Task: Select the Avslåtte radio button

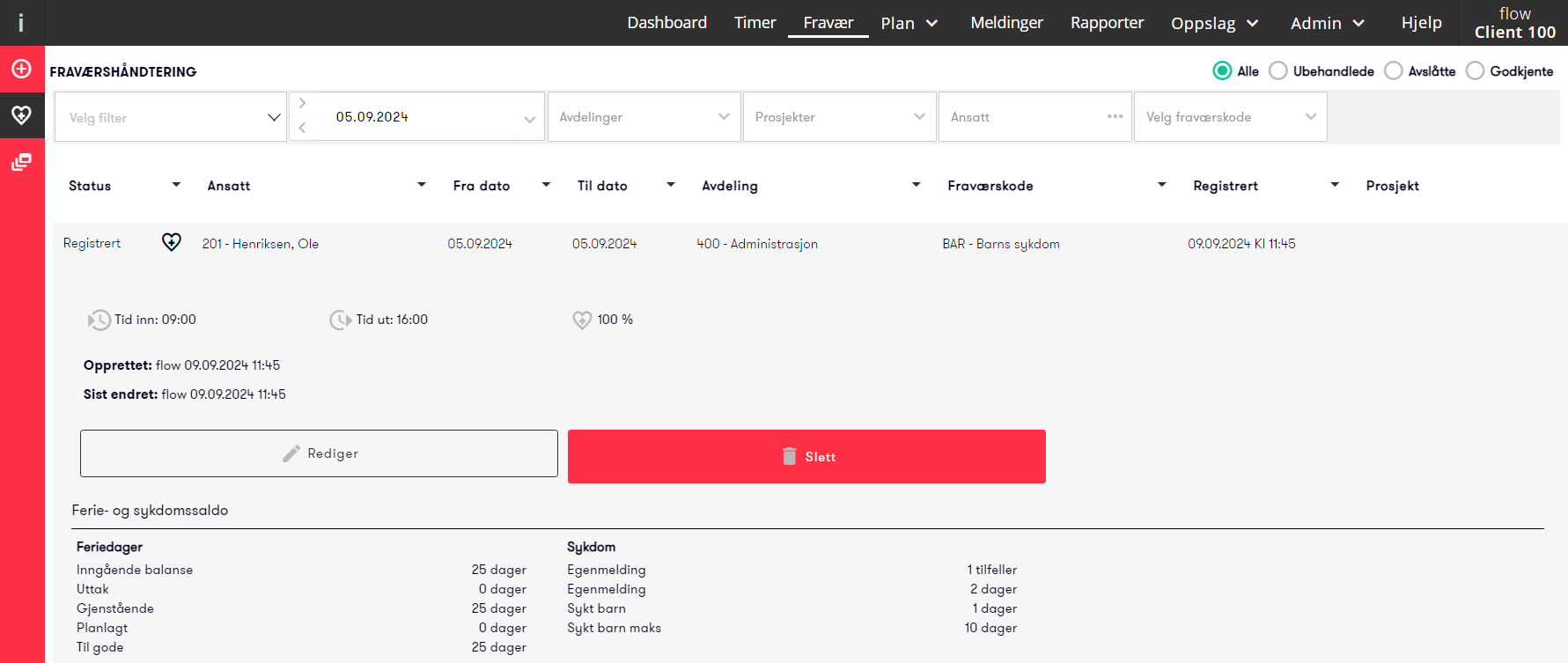Action: click(x=1393, y=70)
